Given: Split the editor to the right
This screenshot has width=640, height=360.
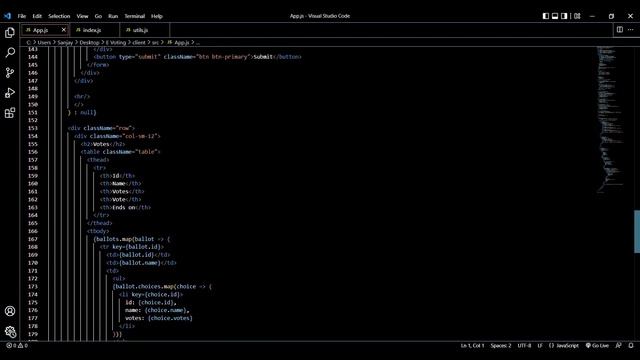Looking at the screenshot, I should pyautogui.click(x=620, y=29).
